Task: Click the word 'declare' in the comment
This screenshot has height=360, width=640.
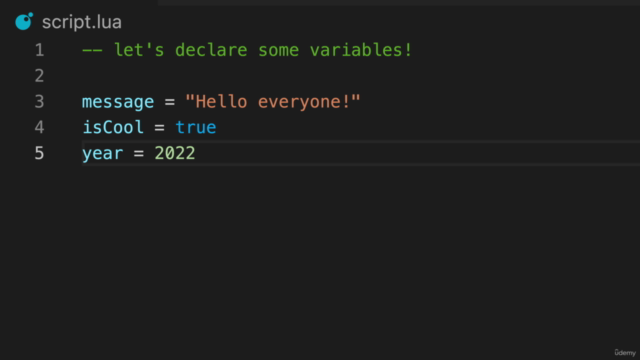Action: [211, 50]
